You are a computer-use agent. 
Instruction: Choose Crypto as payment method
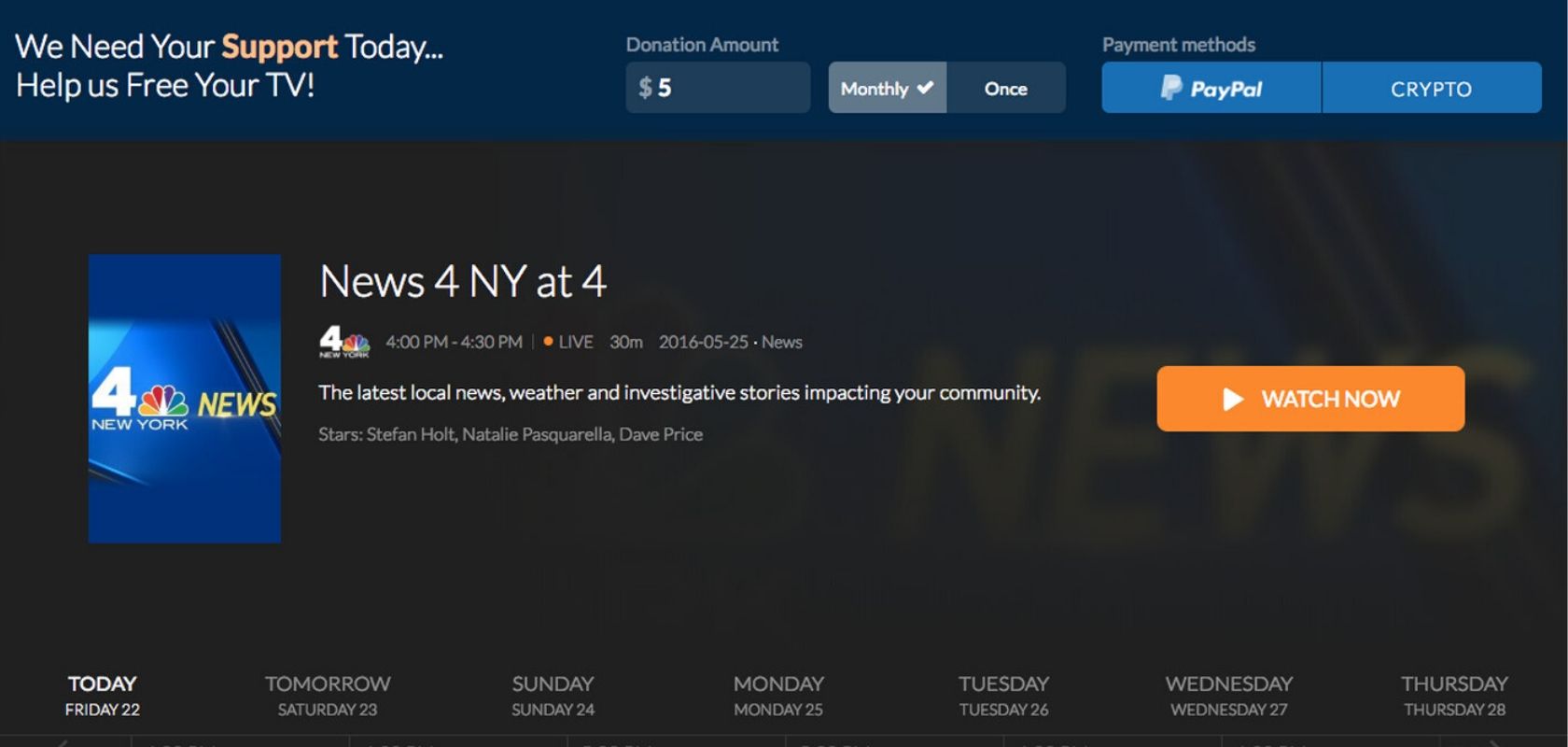(1432, 88)
